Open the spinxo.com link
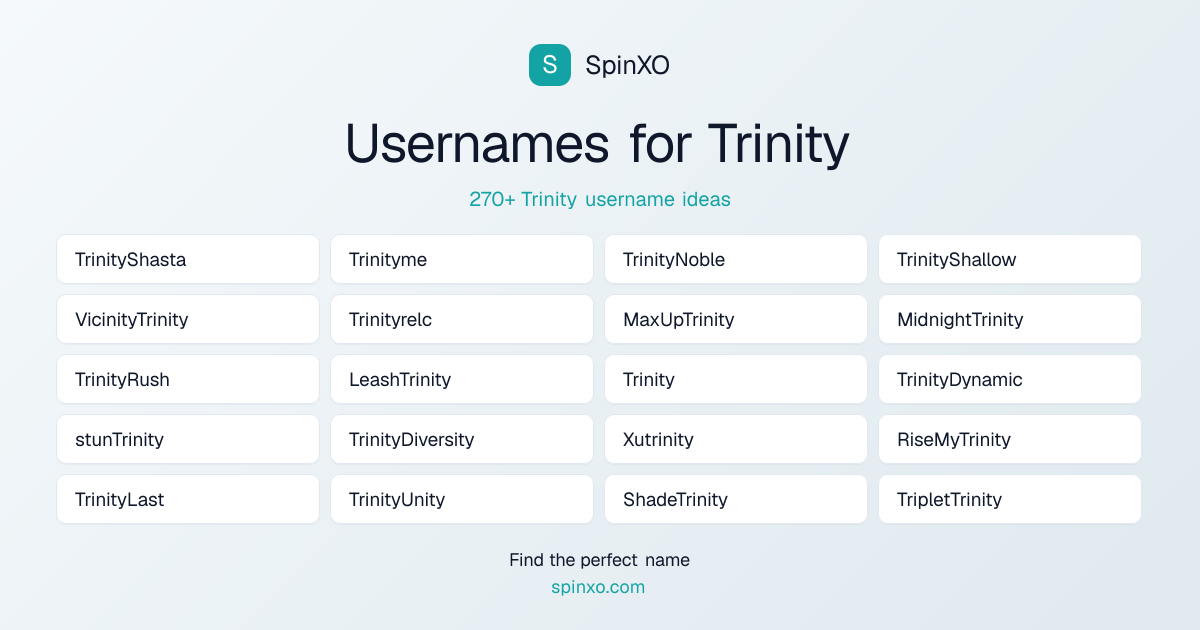 tap(598, 587)
